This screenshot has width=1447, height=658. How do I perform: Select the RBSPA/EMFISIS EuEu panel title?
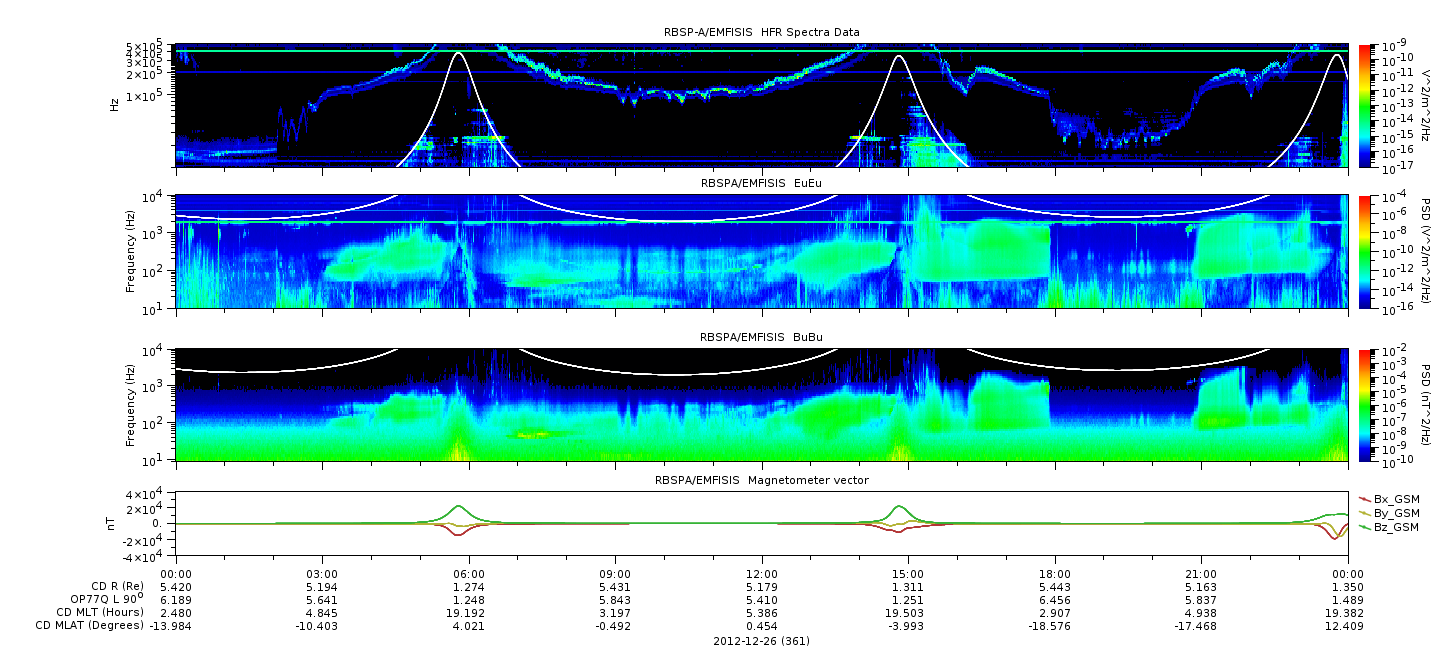coord(762,183)
